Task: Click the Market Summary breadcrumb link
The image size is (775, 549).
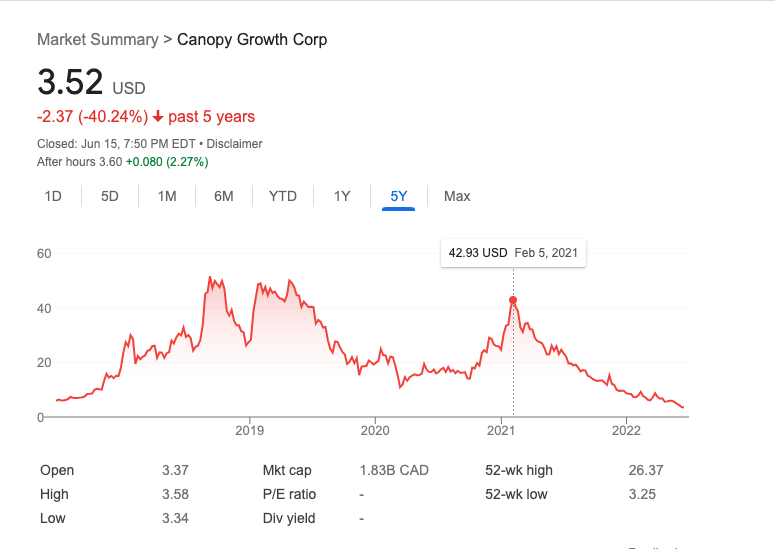Action: point(97,40)
